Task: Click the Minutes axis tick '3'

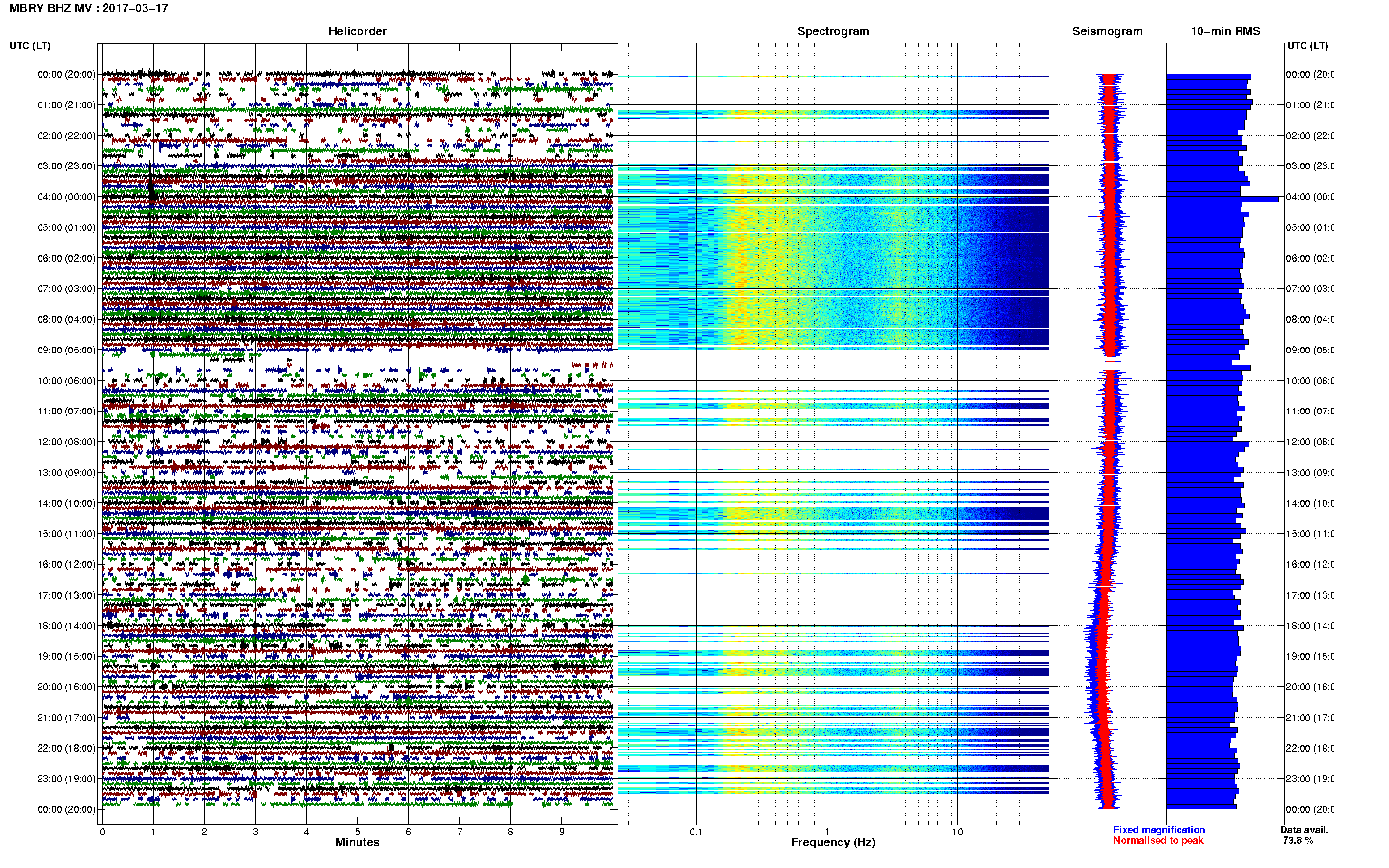Action: [x=255, y=832]
